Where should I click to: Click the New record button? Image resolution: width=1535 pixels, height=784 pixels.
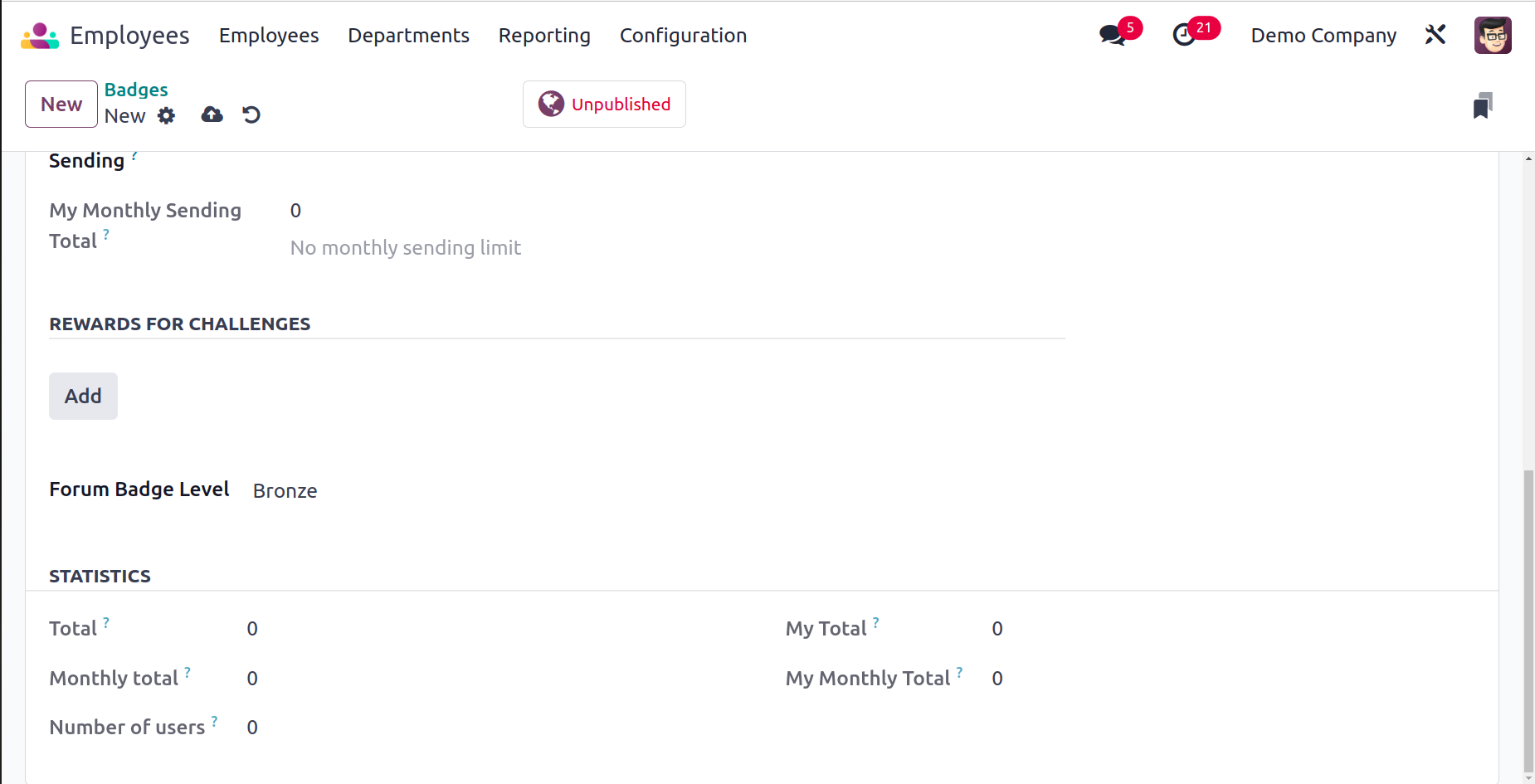pyautogui.click(x=61, y=104)
